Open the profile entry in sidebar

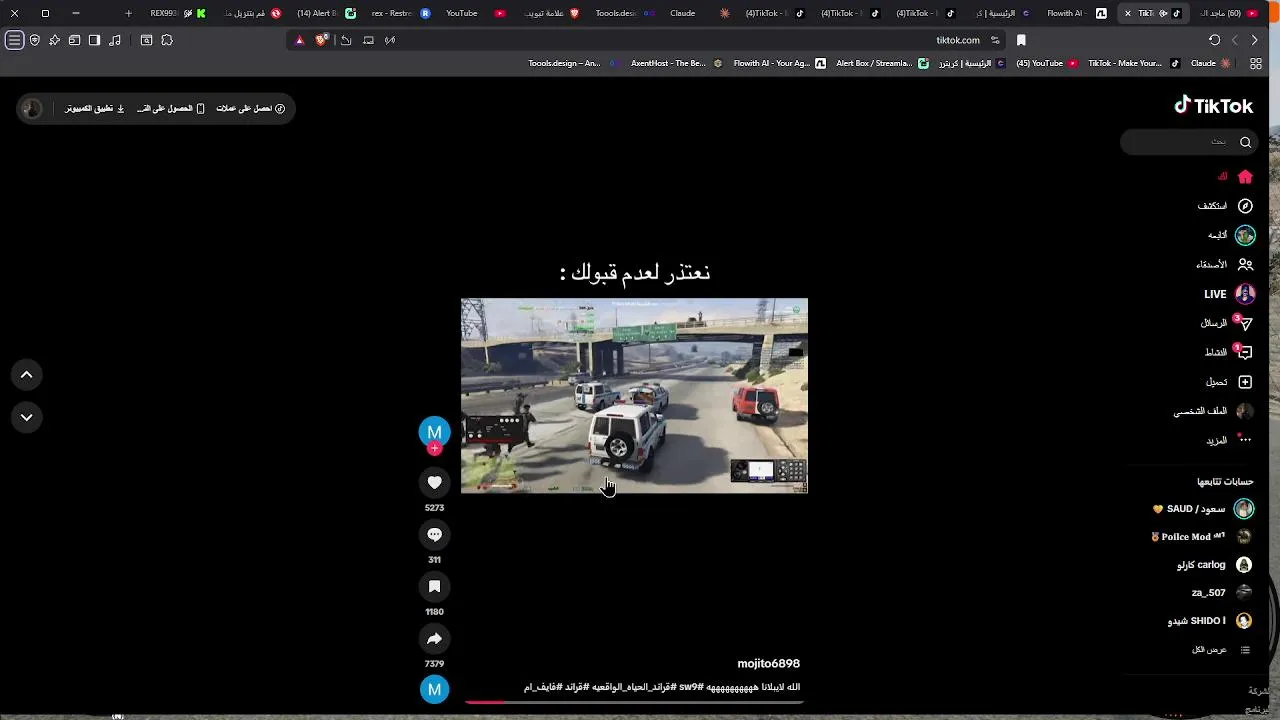click(x=1214, y=411)
